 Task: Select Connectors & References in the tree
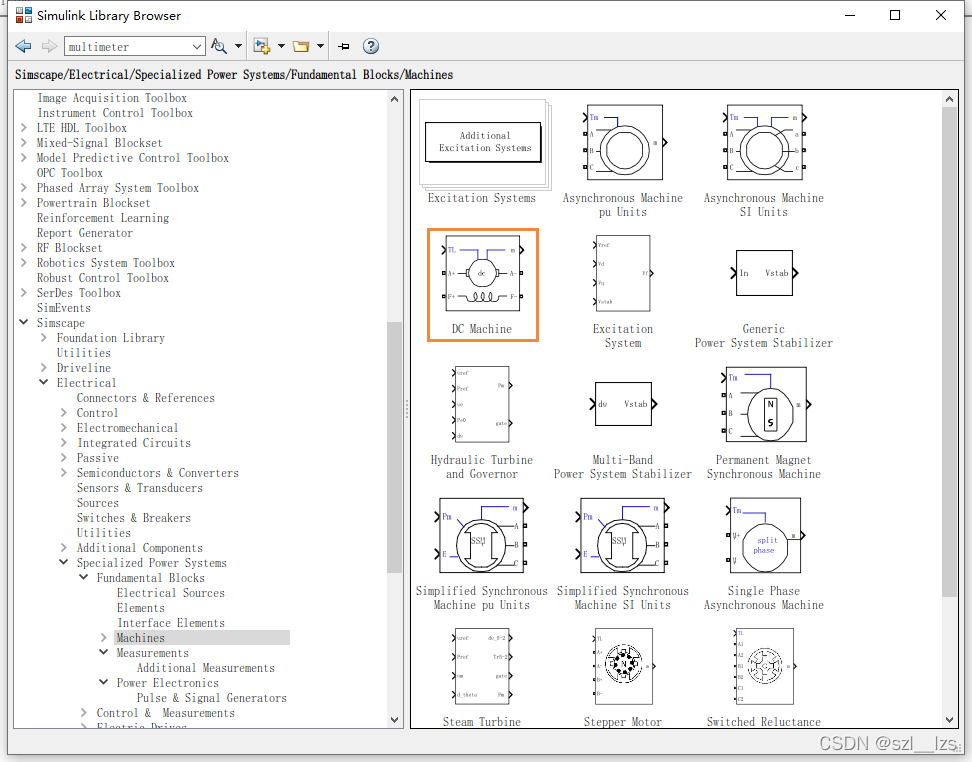point(146,398)
